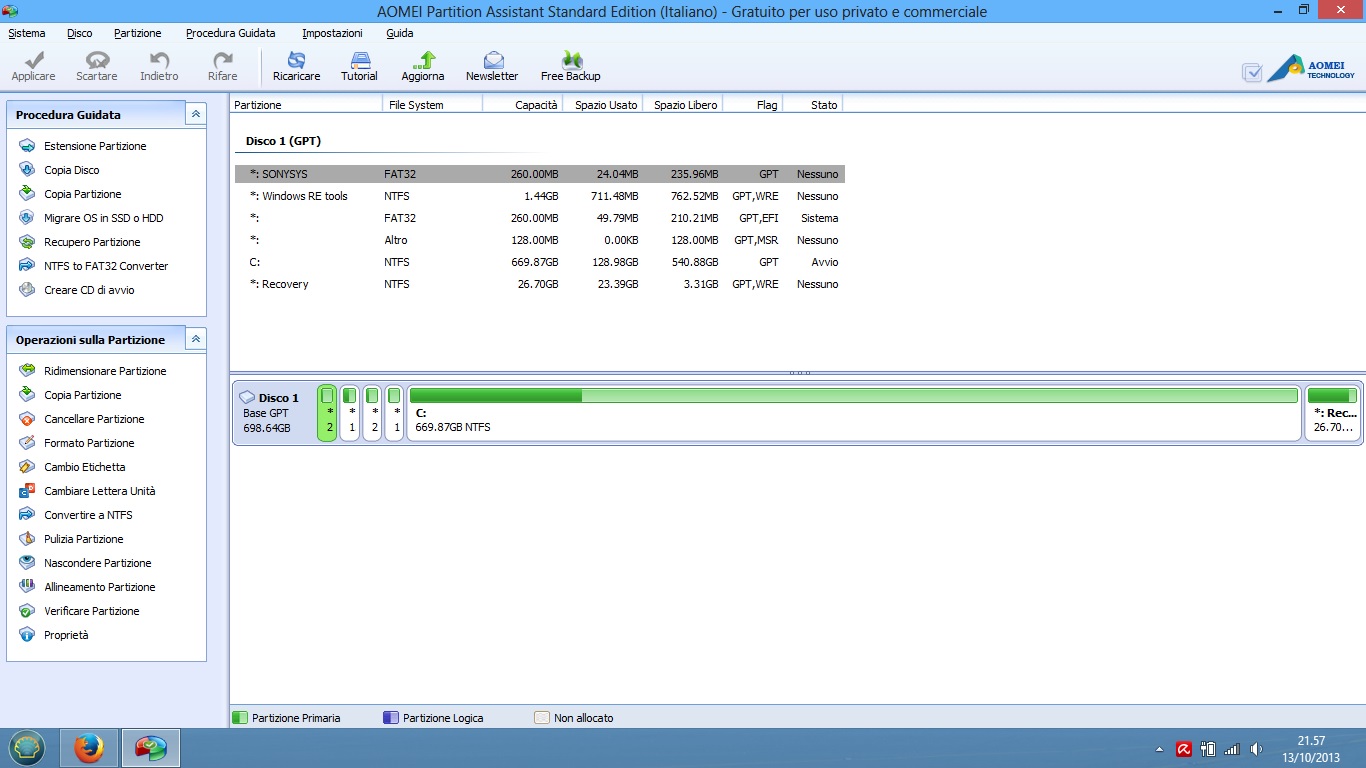Viewport: 1366px width, 768px height.
Task: Click the AOMEI taskbar button
Action: (x=151, y=747)
